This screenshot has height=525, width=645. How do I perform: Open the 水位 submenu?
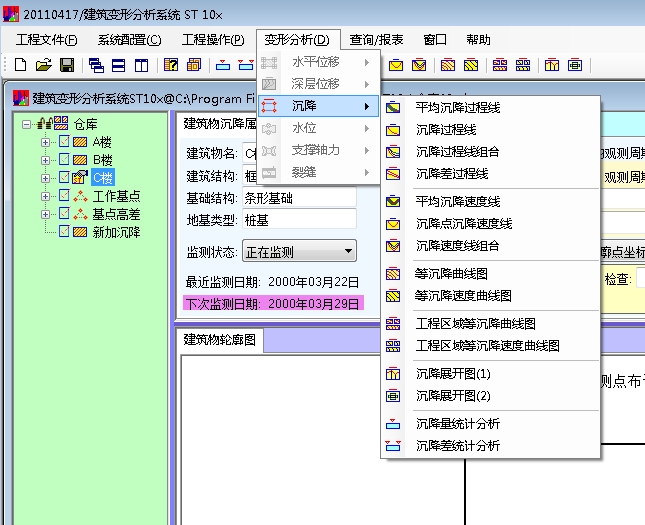click(318, 128)
